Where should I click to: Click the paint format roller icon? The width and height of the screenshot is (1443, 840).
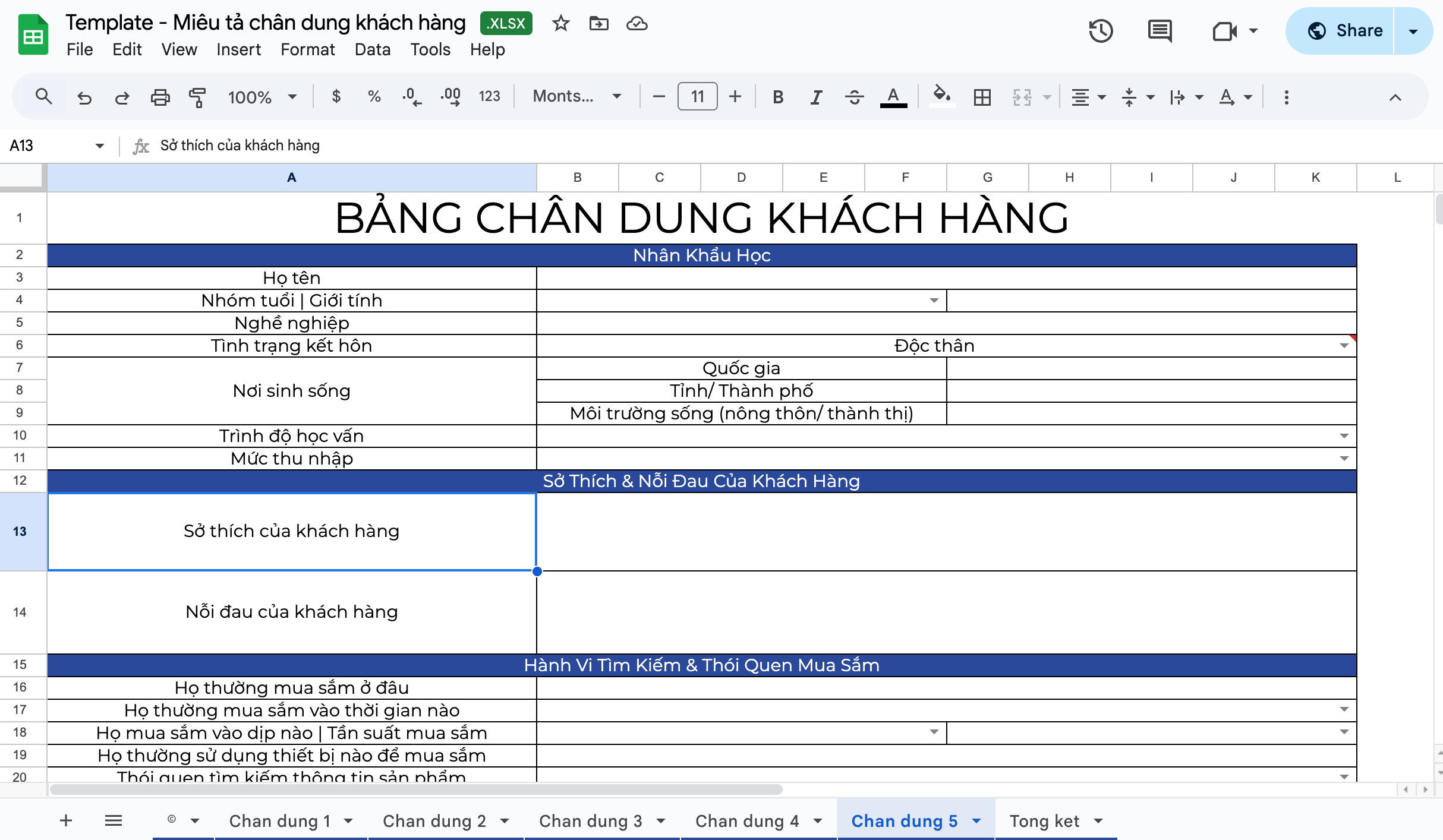(197, 97)
